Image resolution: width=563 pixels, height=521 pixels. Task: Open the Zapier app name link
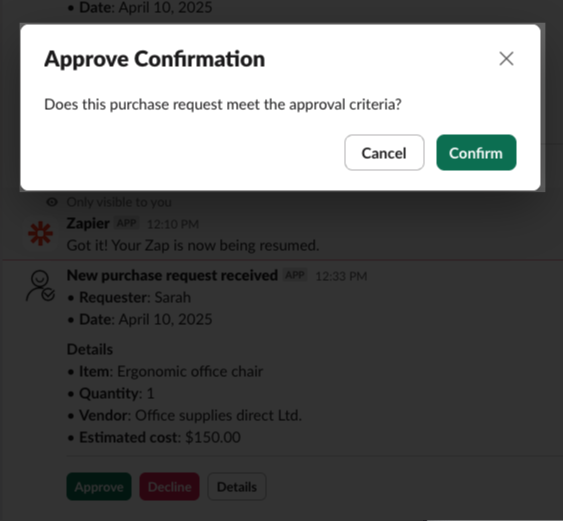pyautogui.click(x=88, y=223)
